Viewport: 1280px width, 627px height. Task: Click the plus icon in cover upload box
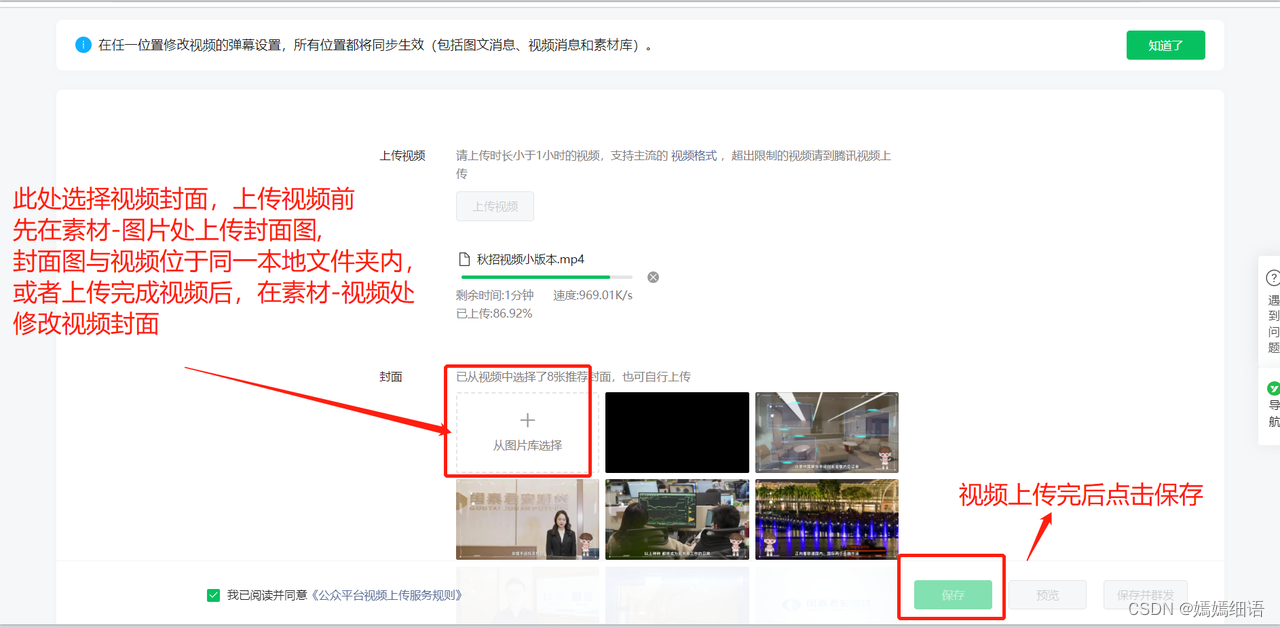click(528, 421)
